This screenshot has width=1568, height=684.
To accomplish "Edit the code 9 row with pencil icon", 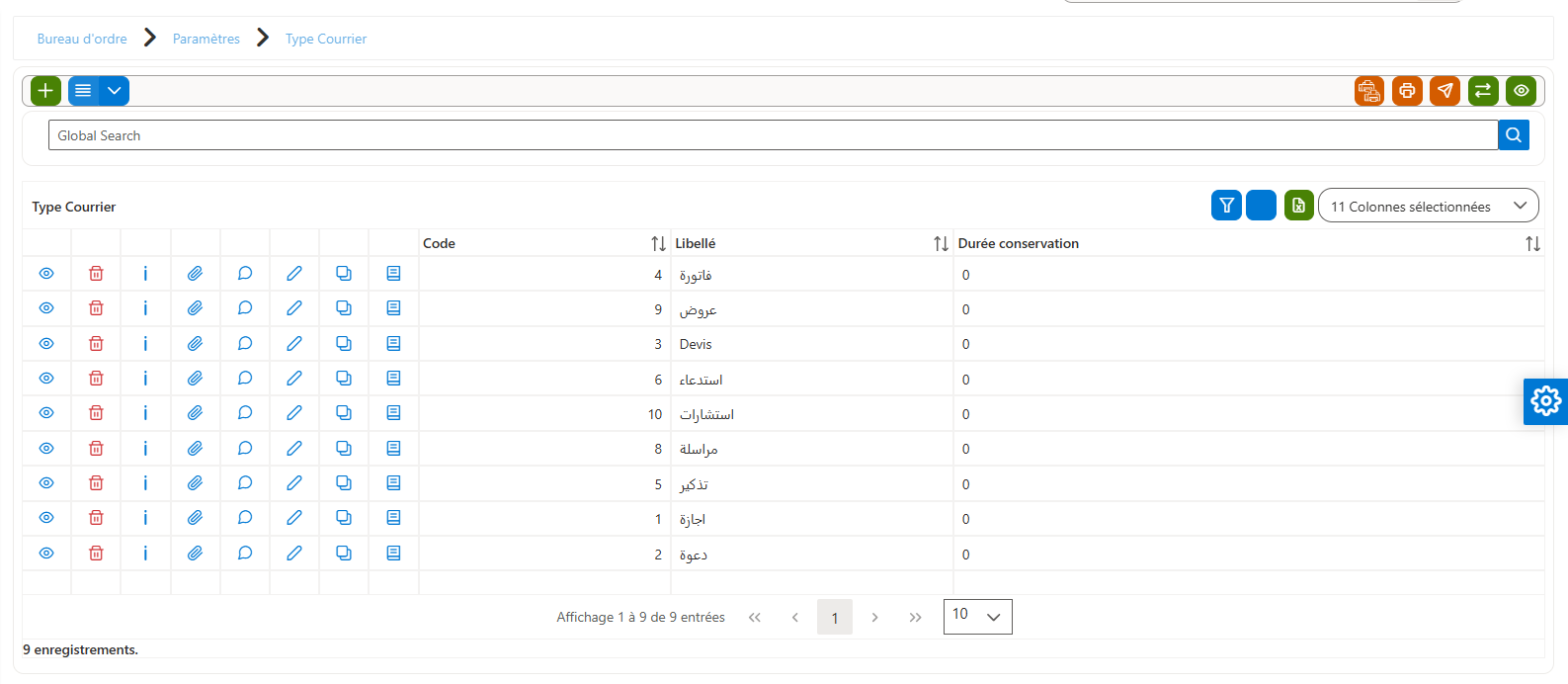I will [x=294, y=308].
